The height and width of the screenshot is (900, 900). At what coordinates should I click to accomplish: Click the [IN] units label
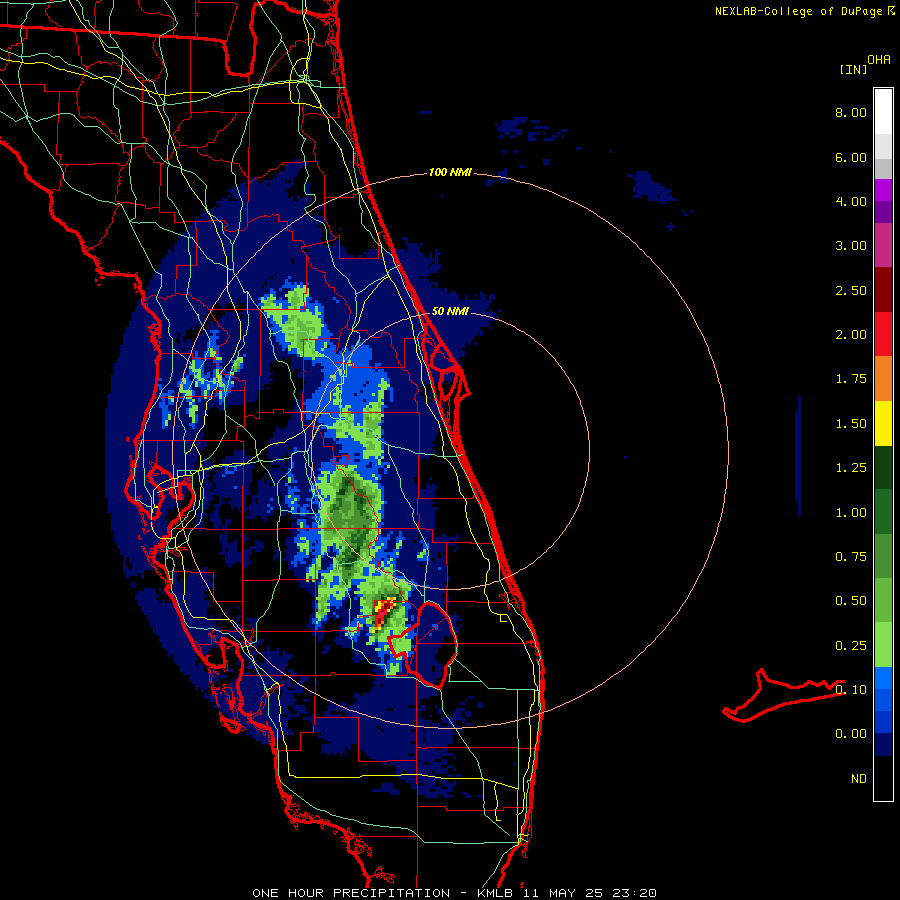[853, 69]
